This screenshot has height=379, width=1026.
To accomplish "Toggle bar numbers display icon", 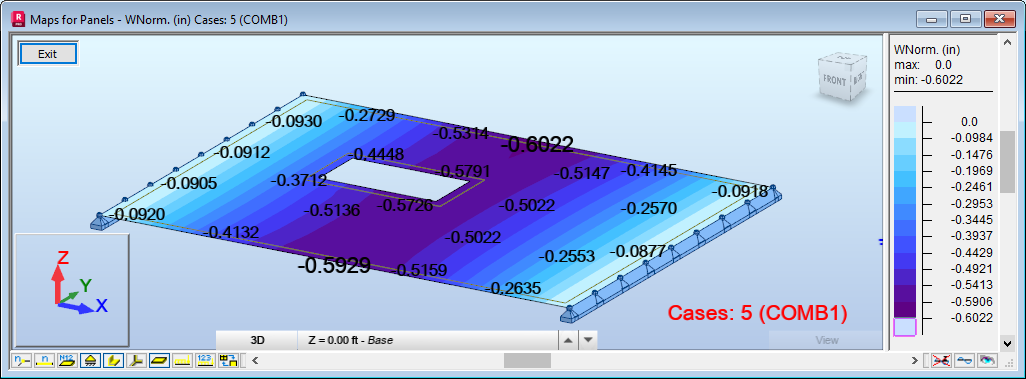I will (x=44, y=360).
